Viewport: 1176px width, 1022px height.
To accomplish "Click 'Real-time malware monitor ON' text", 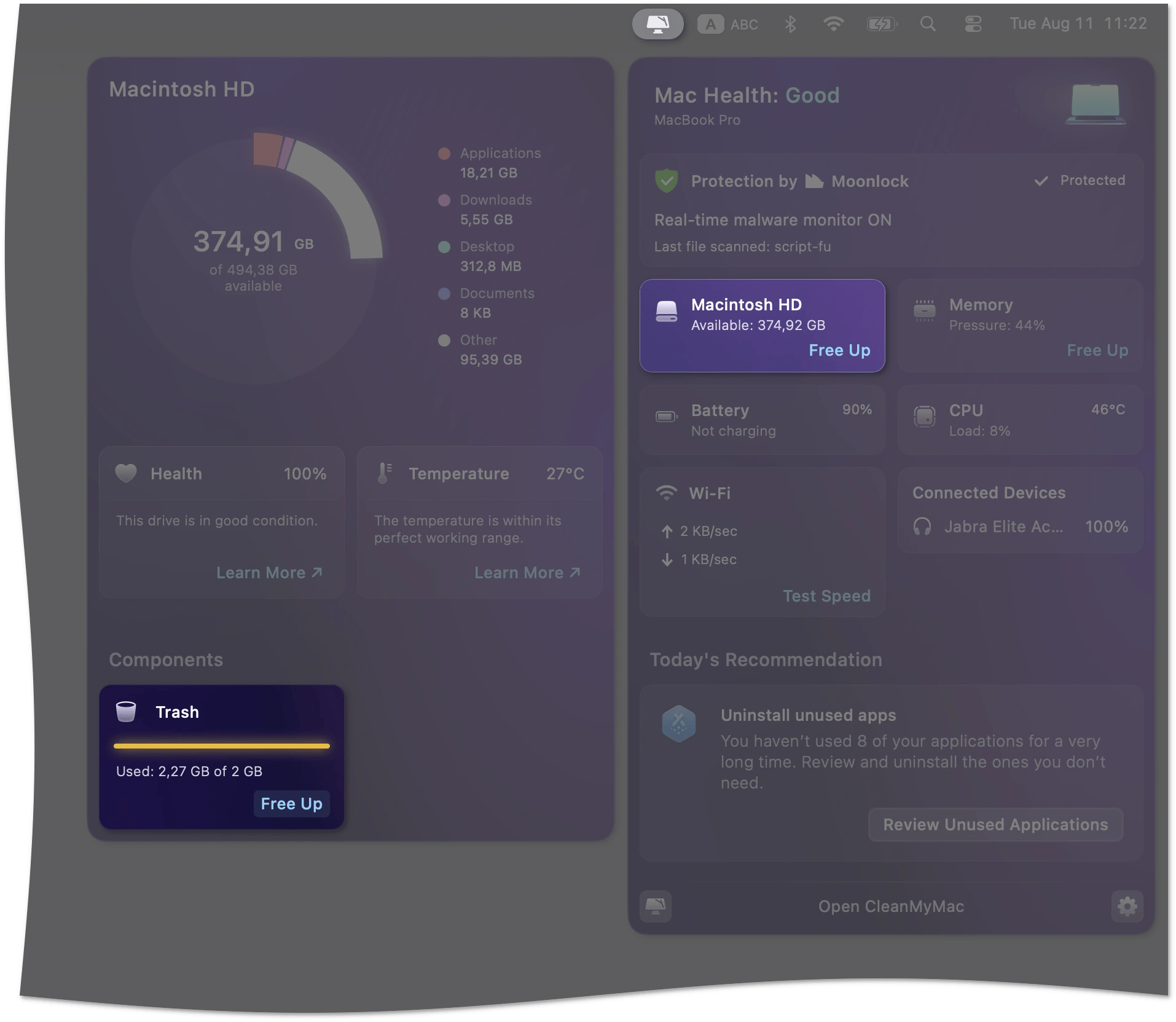I will pos(773,220).
